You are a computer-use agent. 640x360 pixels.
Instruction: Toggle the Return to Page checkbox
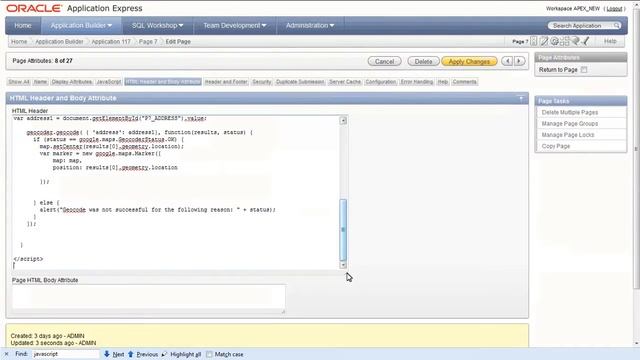point(584,70)
